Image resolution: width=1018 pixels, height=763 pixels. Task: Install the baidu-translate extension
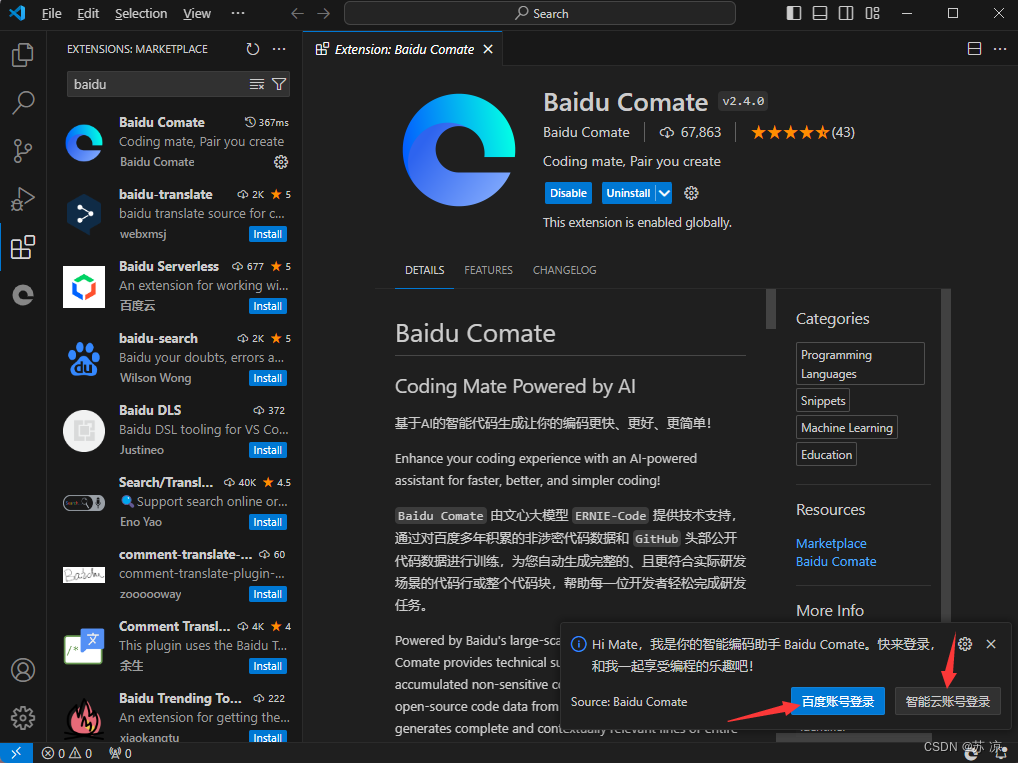click(267, 234)
